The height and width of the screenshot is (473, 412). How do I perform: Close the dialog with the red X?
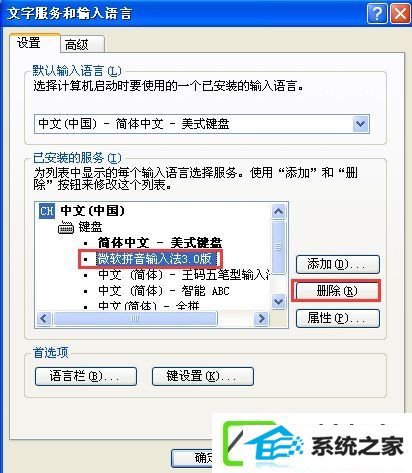click(x=400, y=14)
